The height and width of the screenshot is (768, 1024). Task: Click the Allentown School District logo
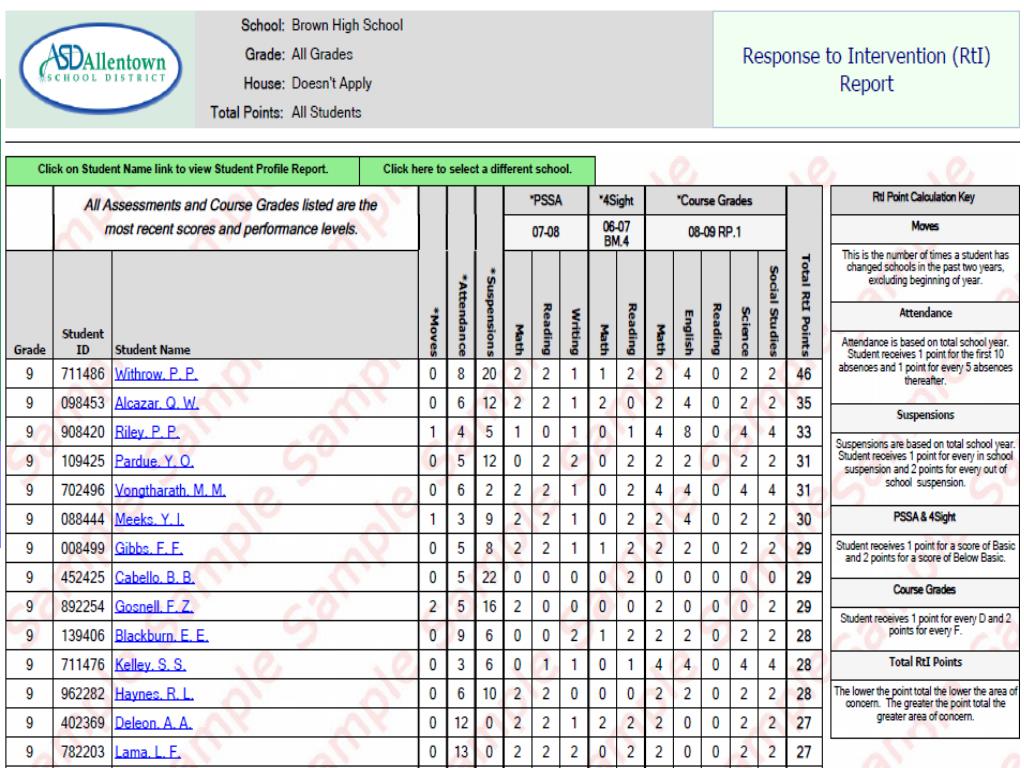pos(101,68)
